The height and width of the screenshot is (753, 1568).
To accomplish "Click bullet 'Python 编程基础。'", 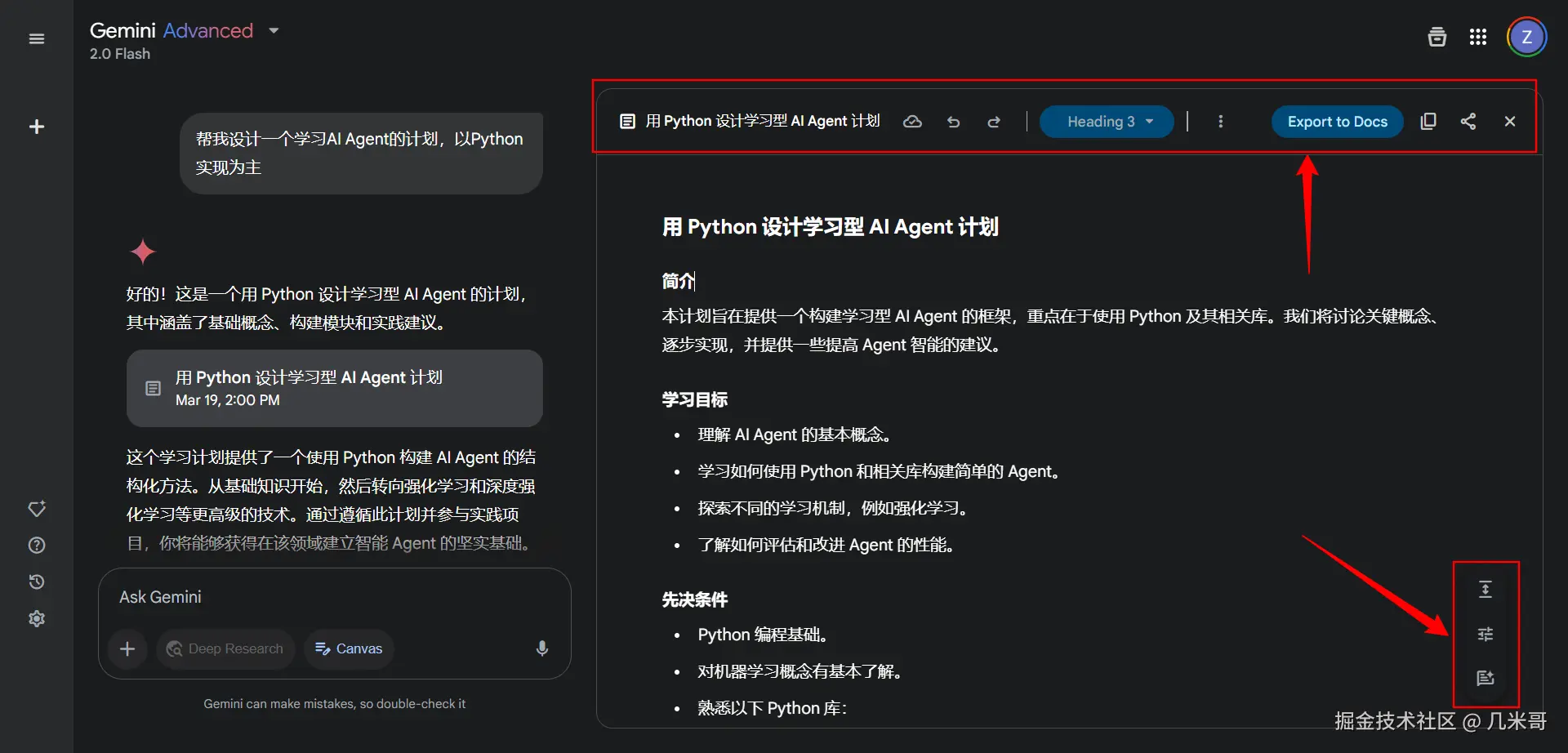I will point(764,635).
